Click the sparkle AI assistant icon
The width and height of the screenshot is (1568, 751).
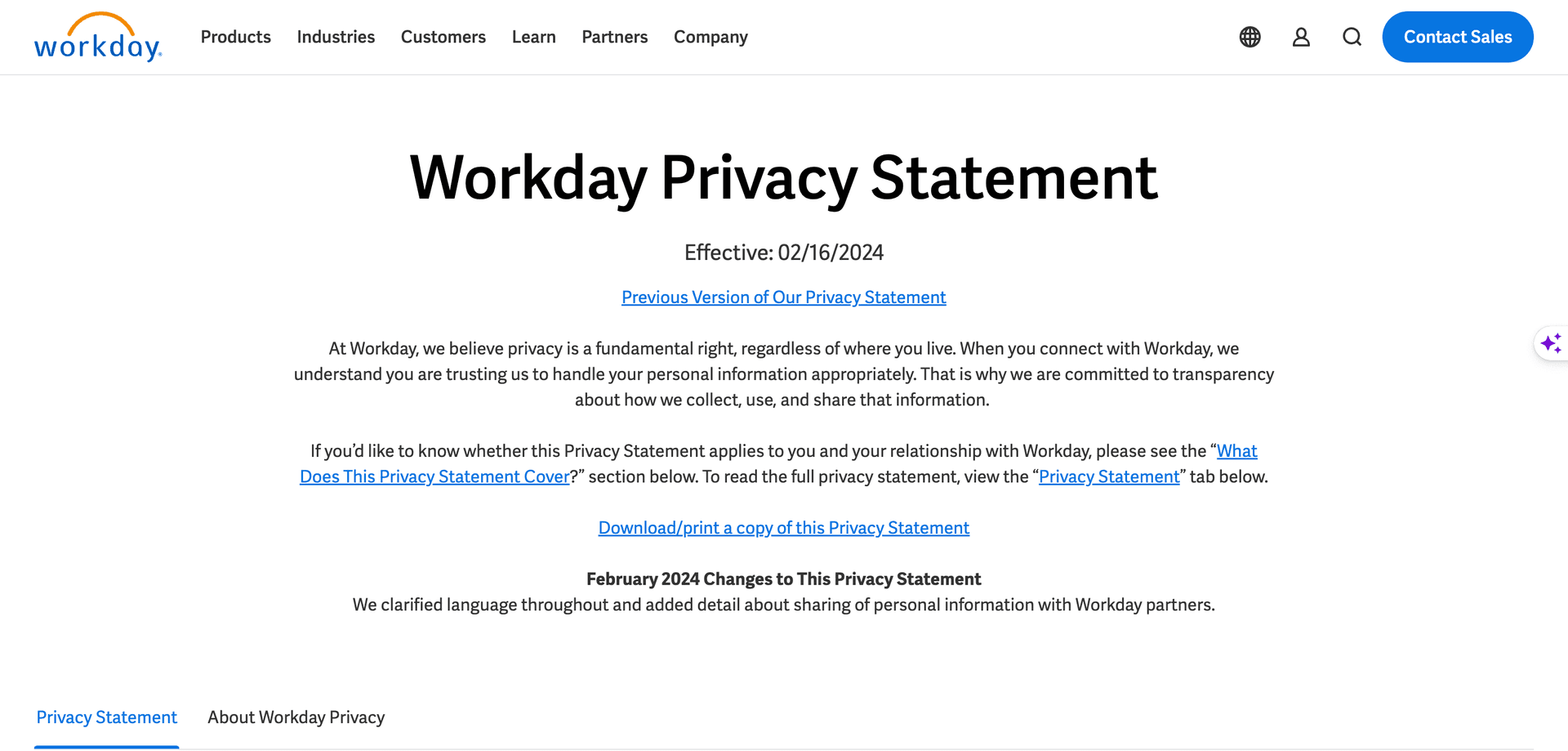1552,343
